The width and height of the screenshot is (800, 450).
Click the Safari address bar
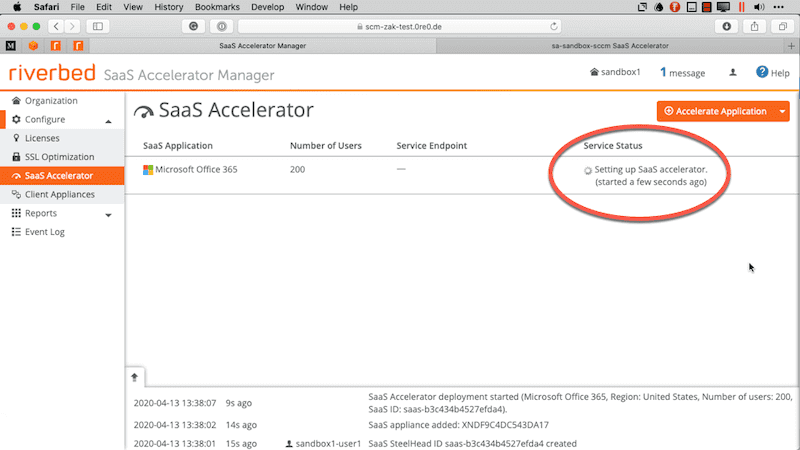(399, 27)
